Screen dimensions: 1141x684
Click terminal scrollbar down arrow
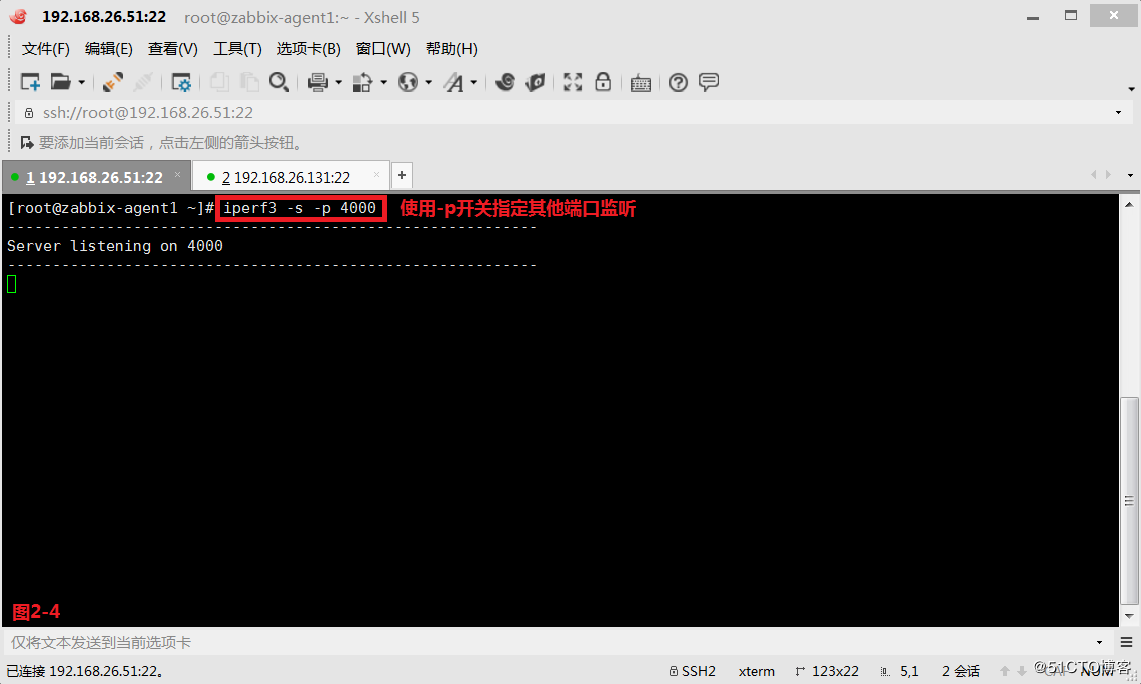[x=1129, y=616]
